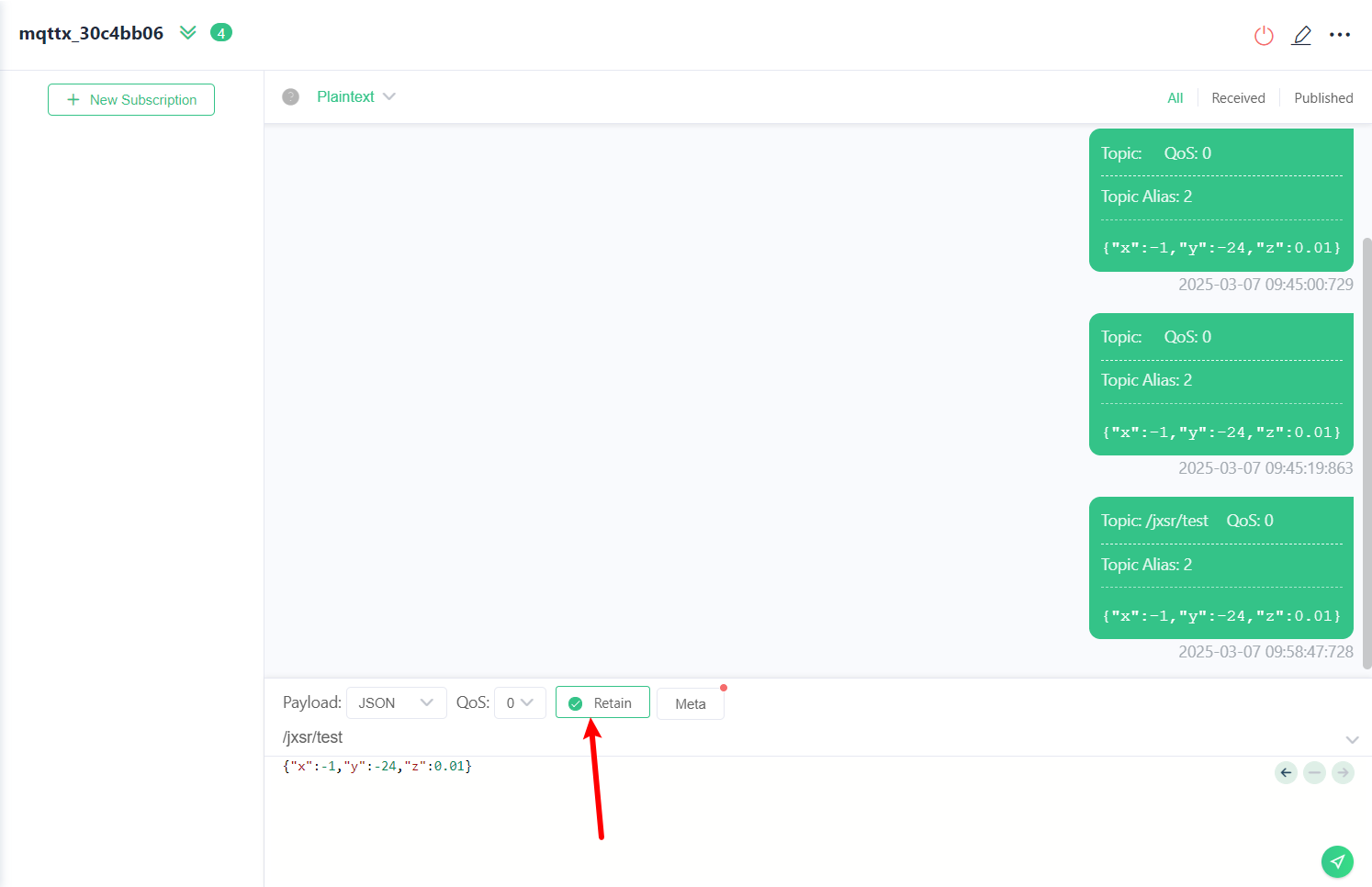
Task: Go to the previous message with the left arrow
Action: tap(1286, 772)
